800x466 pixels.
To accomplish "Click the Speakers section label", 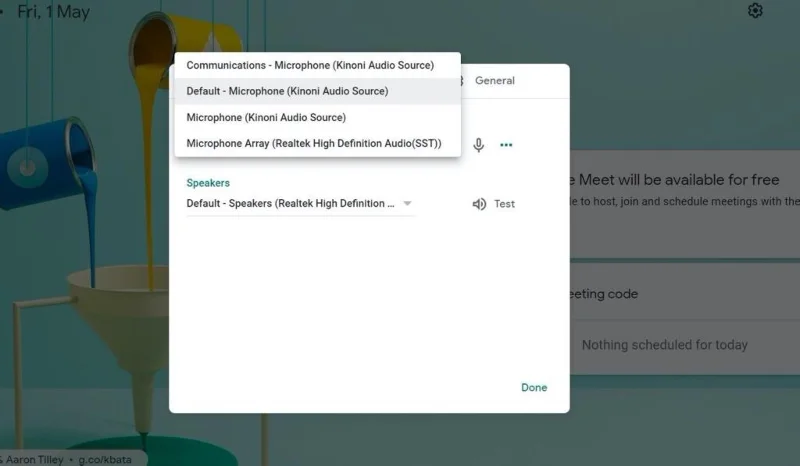I will pyautogui.click(x=208, y=183).
